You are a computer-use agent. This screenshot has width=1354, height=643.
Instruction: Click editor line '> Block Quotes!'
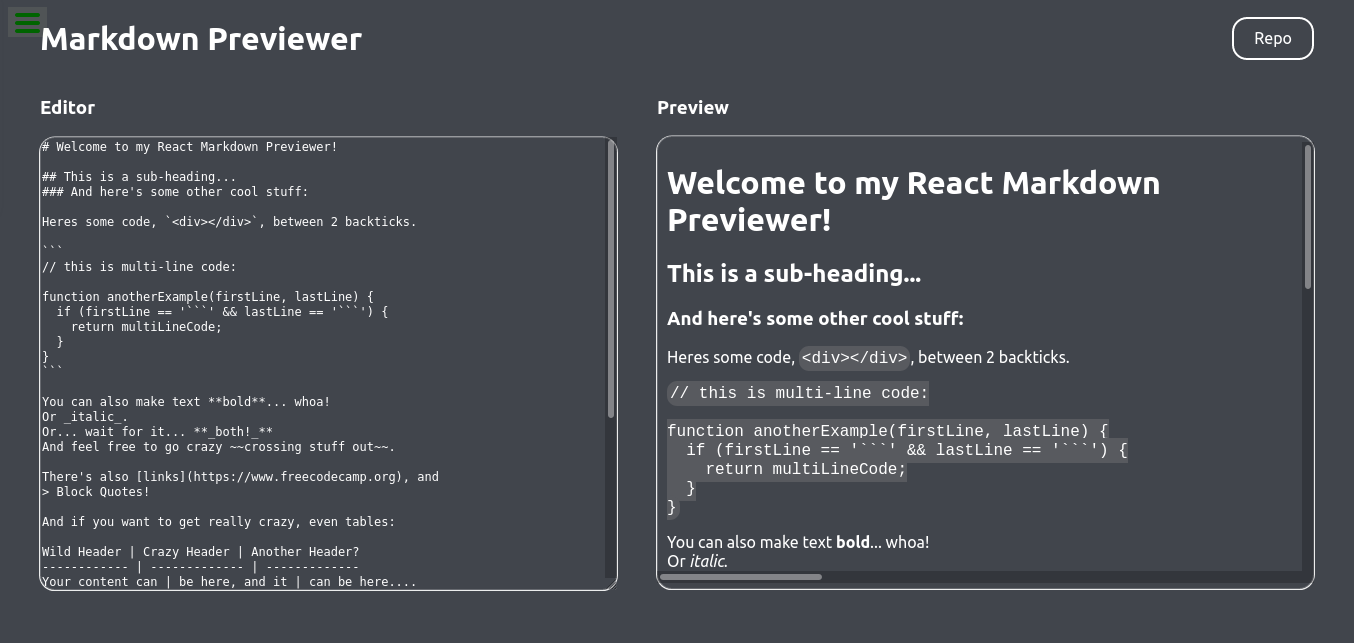click(x=96, y=492)
